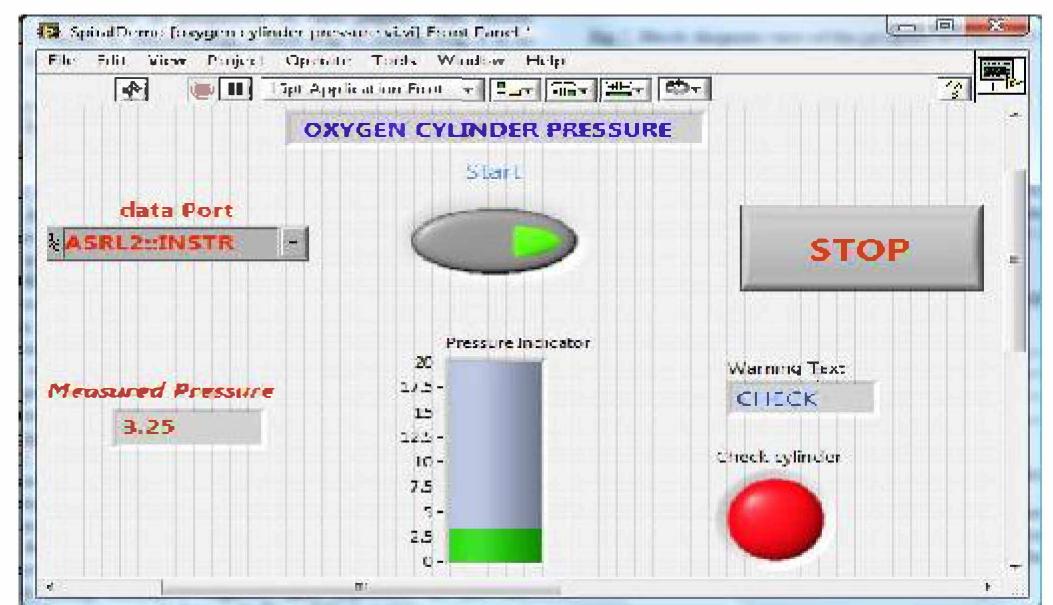This screenshot has width=1053, height=605.
Task: Click the VI icon pane at top right
Action: [1001, 75]
